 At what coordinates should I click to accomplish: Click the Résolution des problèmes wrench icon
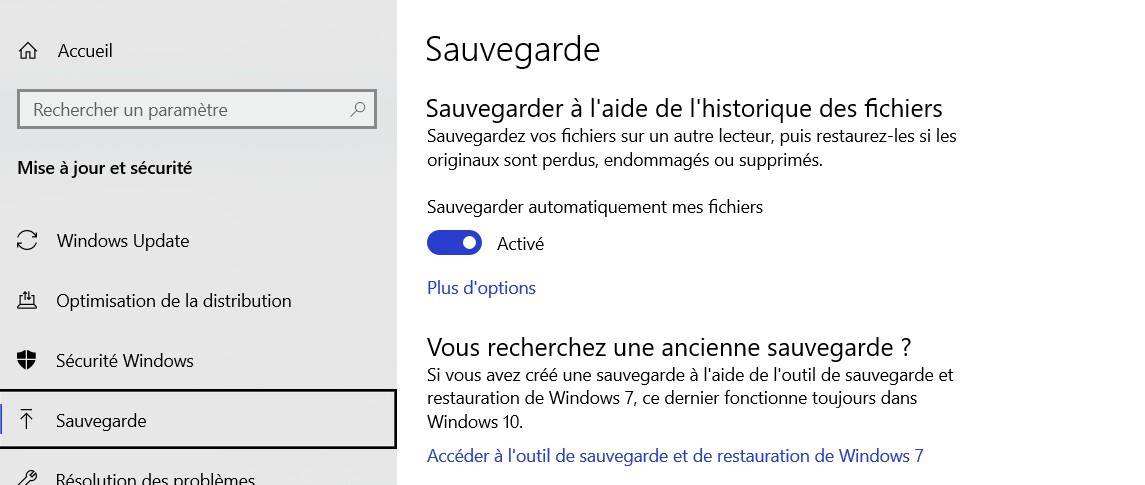point(28,478)
